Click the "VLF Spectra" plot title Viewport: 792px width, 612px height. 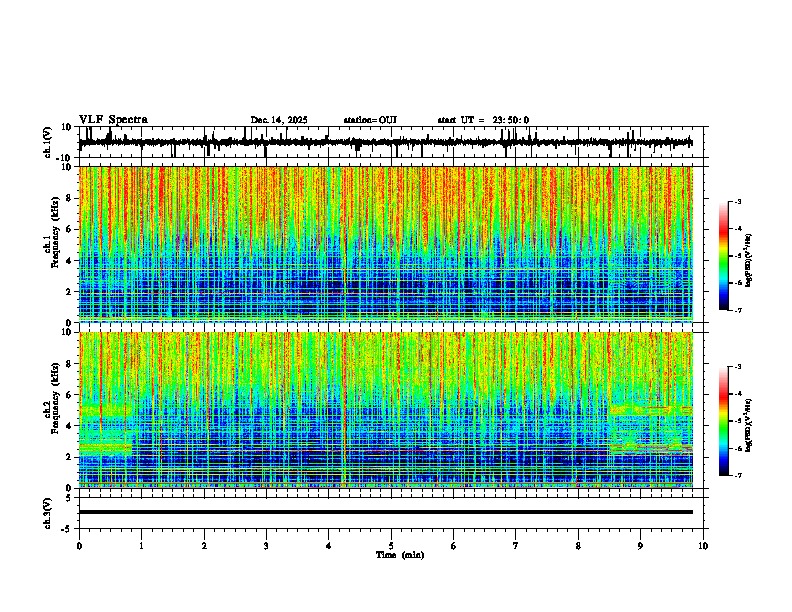click(113, 120)
